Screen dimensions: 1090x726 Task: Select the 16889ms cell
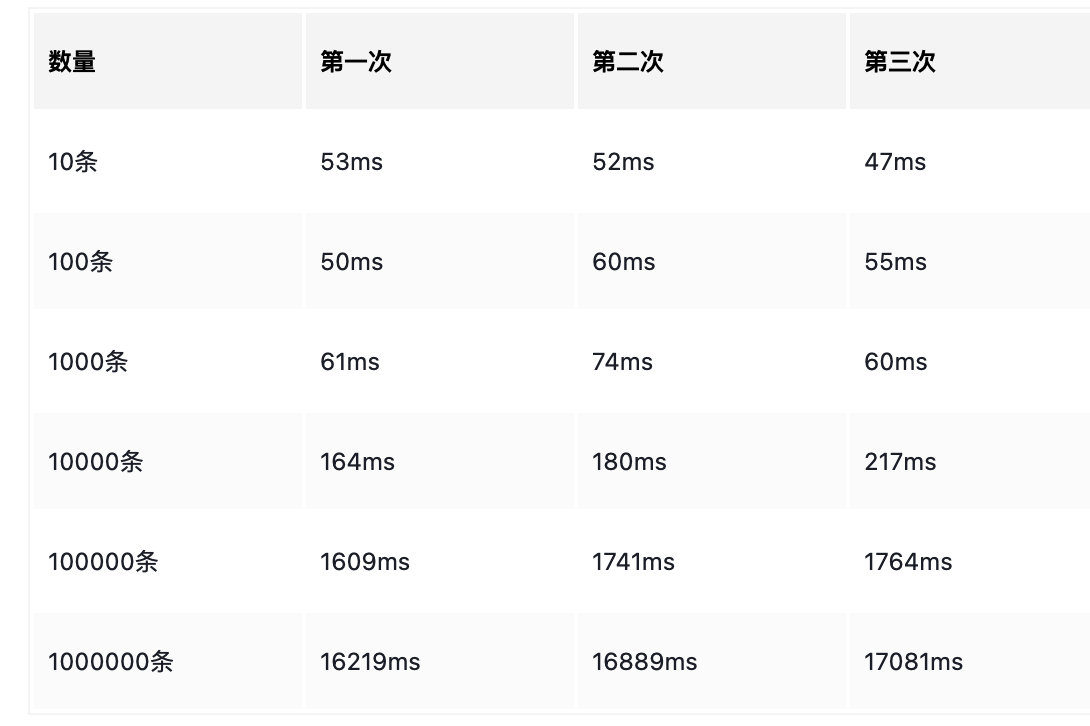712,661
